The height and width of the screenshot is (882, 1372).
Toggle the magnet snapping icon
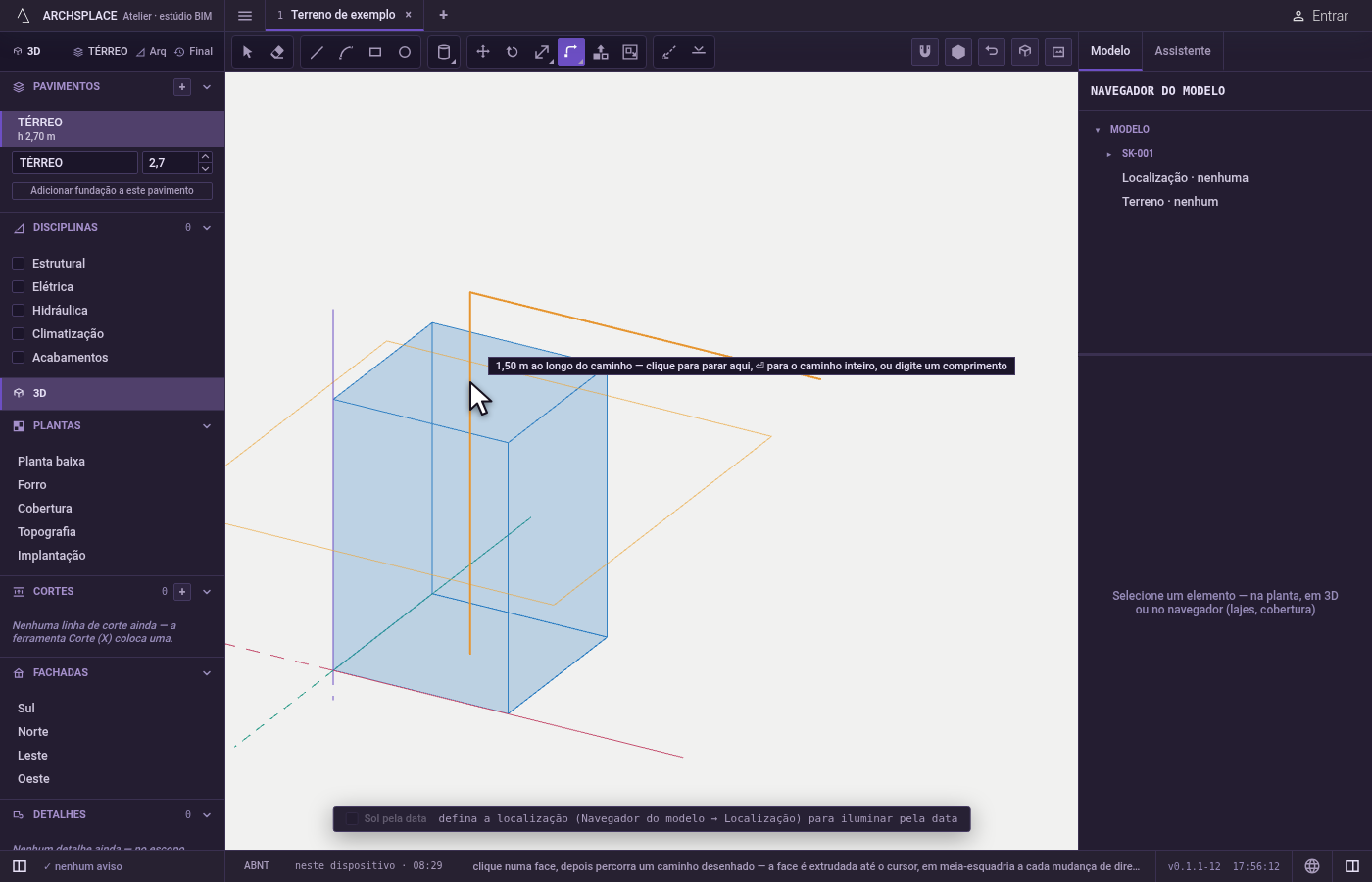(x=925, y=52)
